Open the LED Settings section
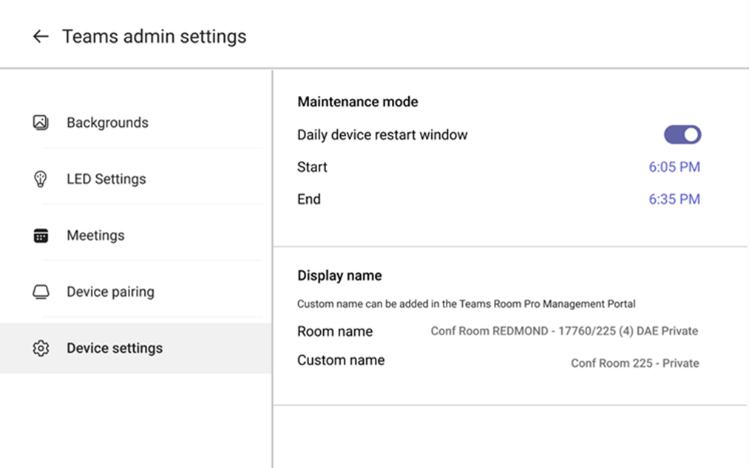749x468 pixels. [106, 179]
